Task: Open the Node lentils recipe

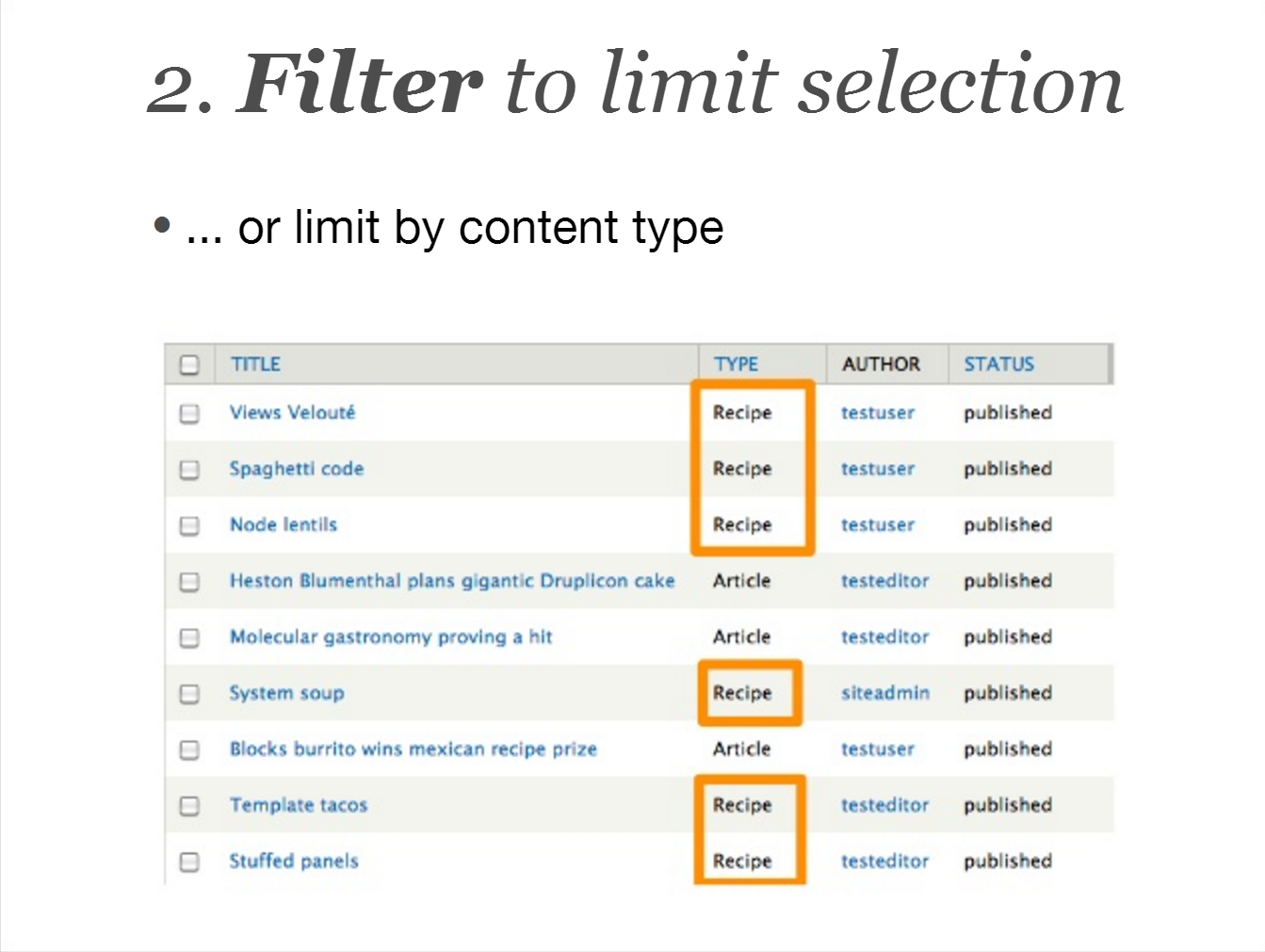Action: pos(283,525)
